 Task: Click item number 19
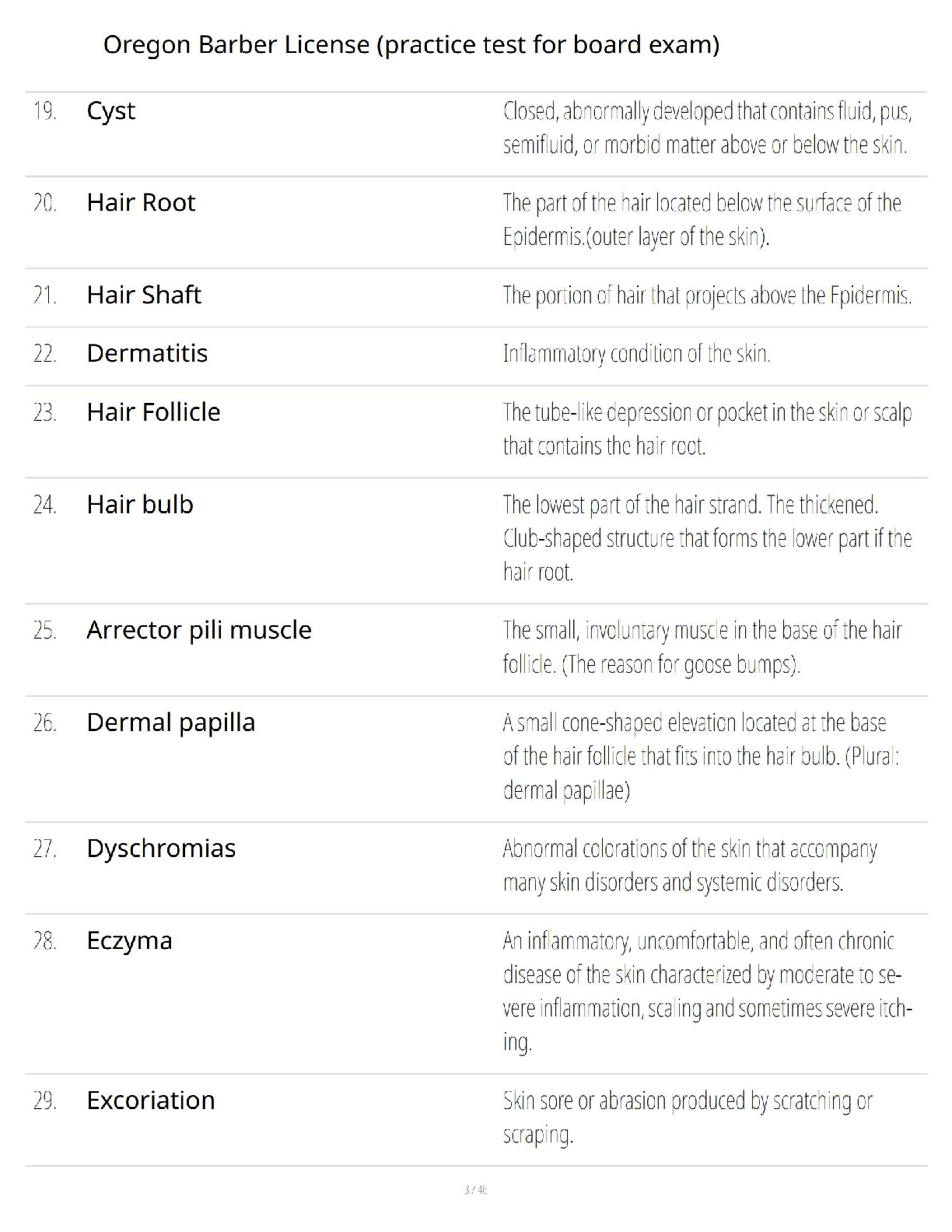(45, 111)
